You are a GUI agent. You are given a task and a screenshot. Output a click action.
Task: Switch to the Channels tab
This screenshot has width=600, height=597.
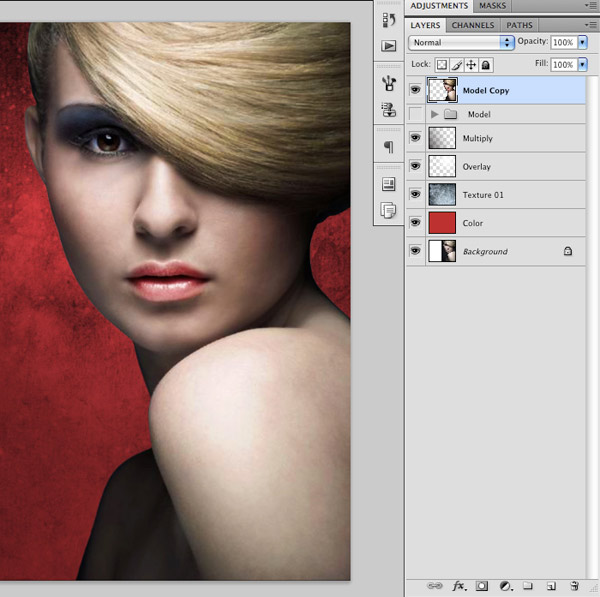click(472, 25)
